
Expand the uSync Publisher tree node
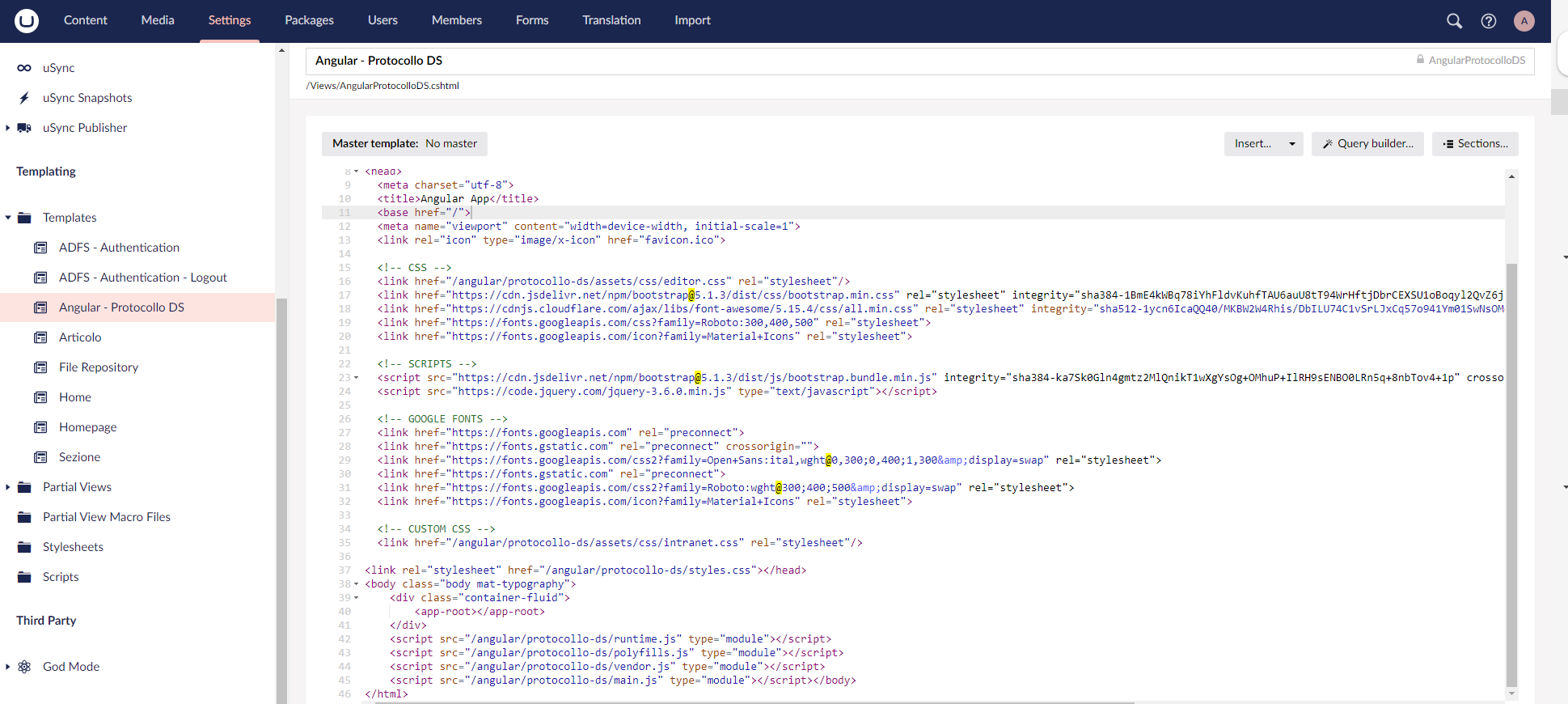(8, 128)
